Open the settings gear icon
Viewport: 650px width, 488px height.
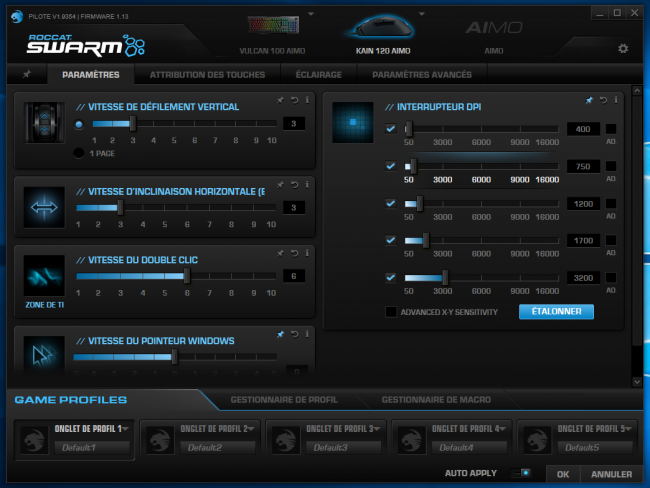[623, 49]
